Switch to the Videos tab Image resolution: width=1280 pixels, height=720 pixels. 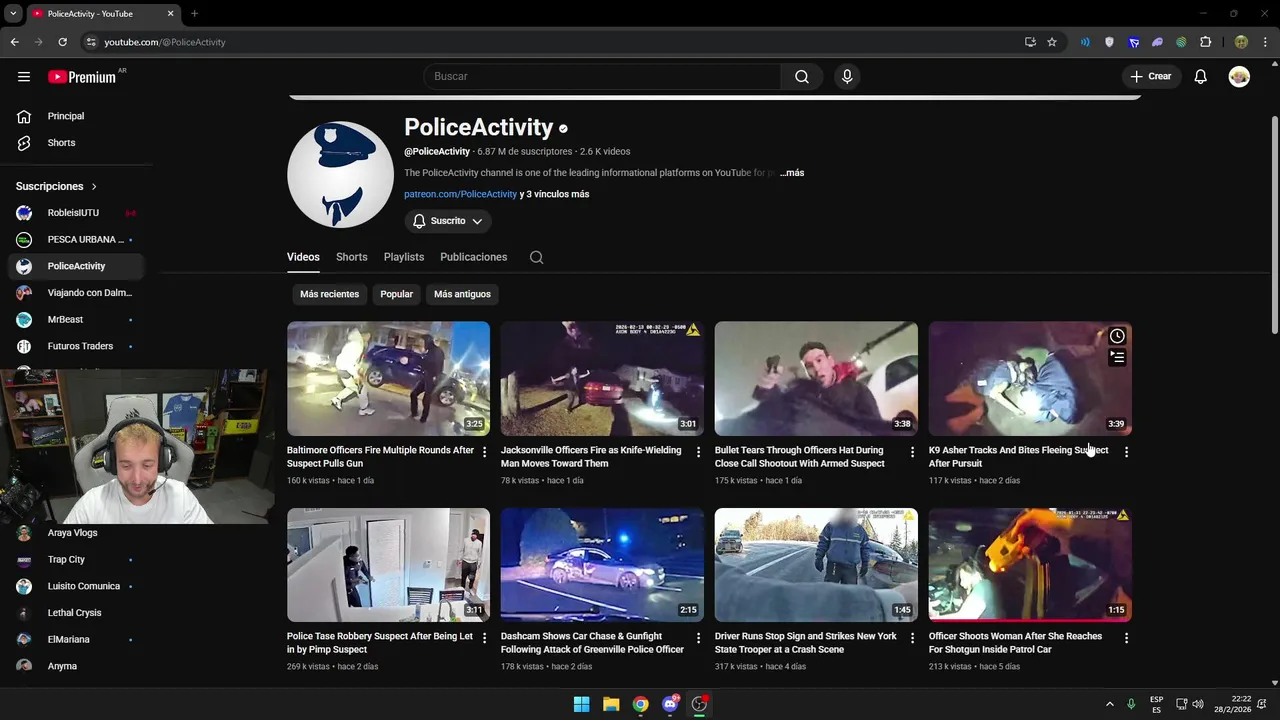[x=303, y=257]
